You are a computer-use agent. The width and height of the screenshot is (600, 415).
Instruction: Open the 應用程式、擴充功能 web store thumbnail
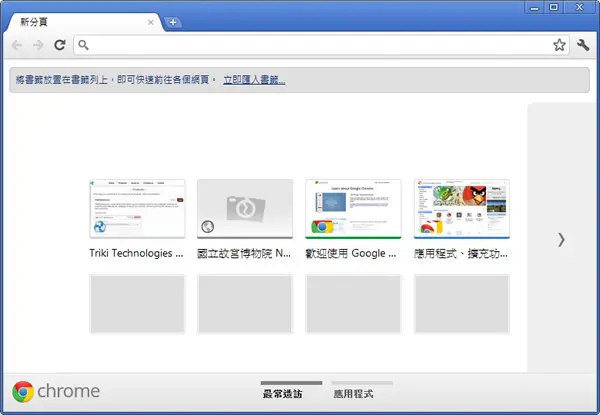point(461,209)
